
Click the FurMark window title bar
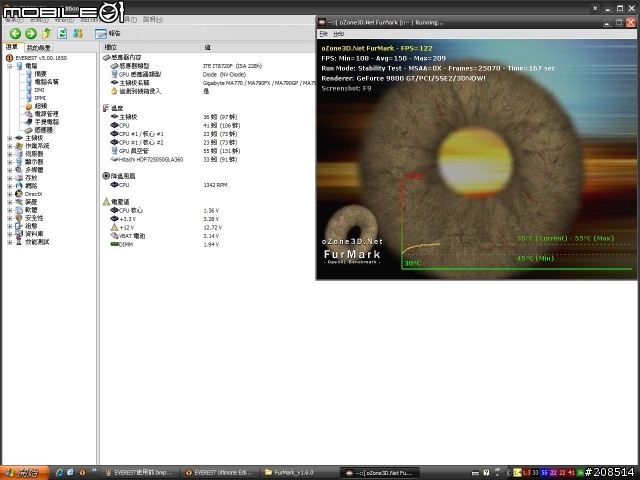point(459,22)
